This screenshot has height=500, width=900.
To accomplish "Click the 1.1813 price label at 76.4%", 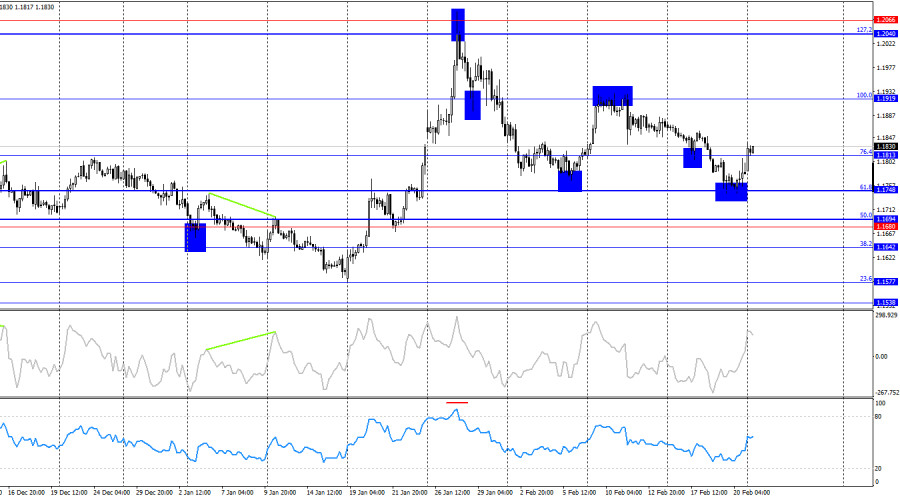I will tap(884, 156).
